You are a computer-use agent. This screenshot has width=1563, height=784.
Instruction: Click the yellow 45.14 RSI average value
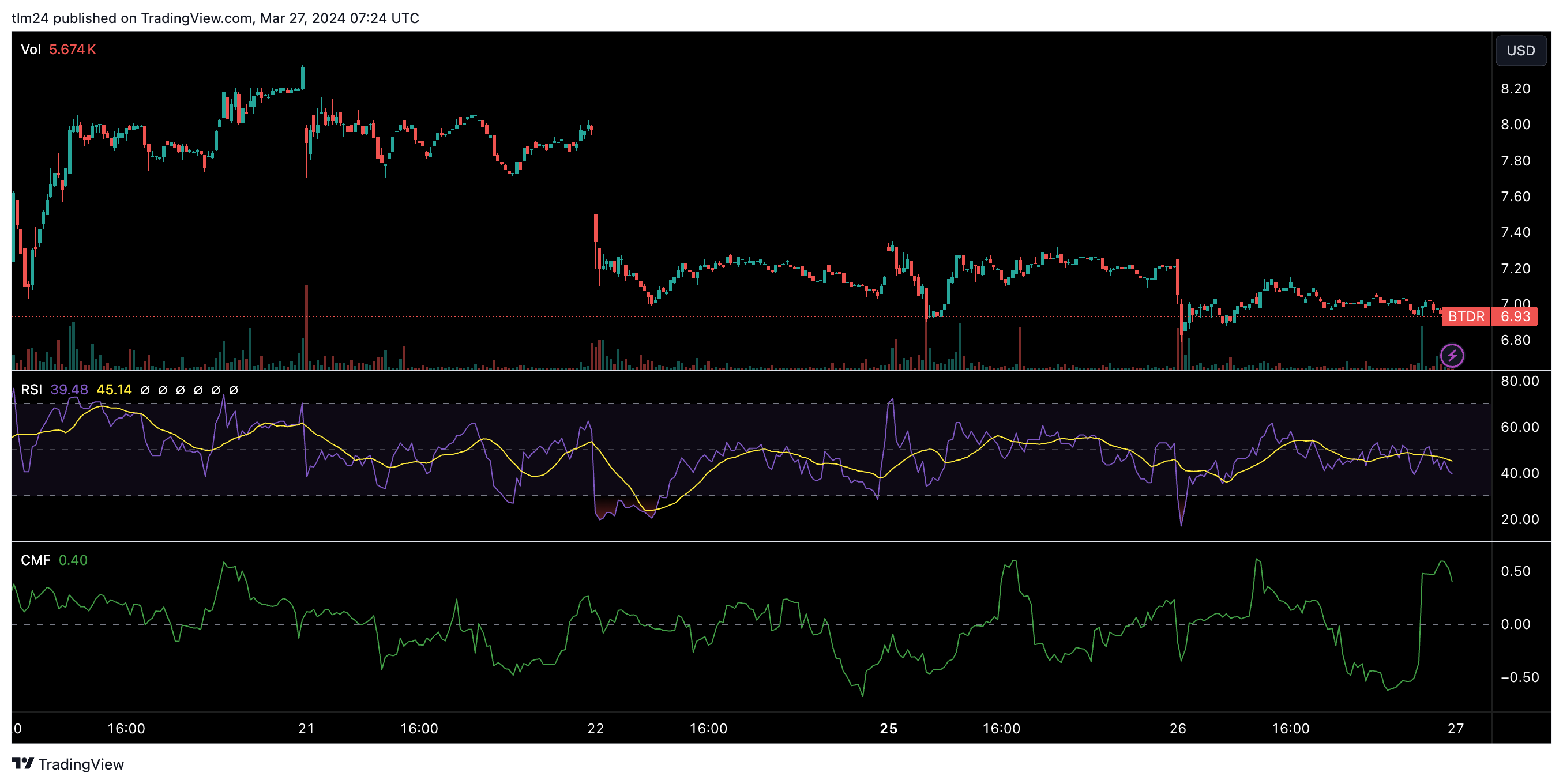click(114, 389)
